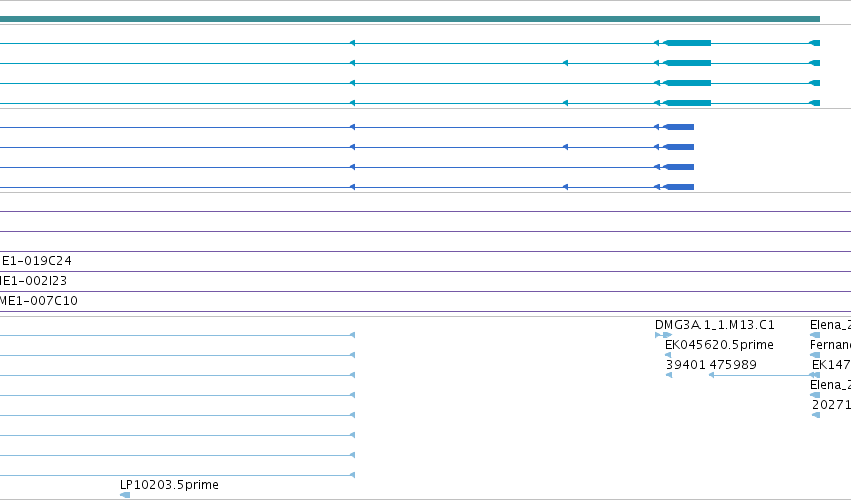Select the small arrow feature beneath 20271
This screenshot has width=851, height=500.
tap(816, 415)
